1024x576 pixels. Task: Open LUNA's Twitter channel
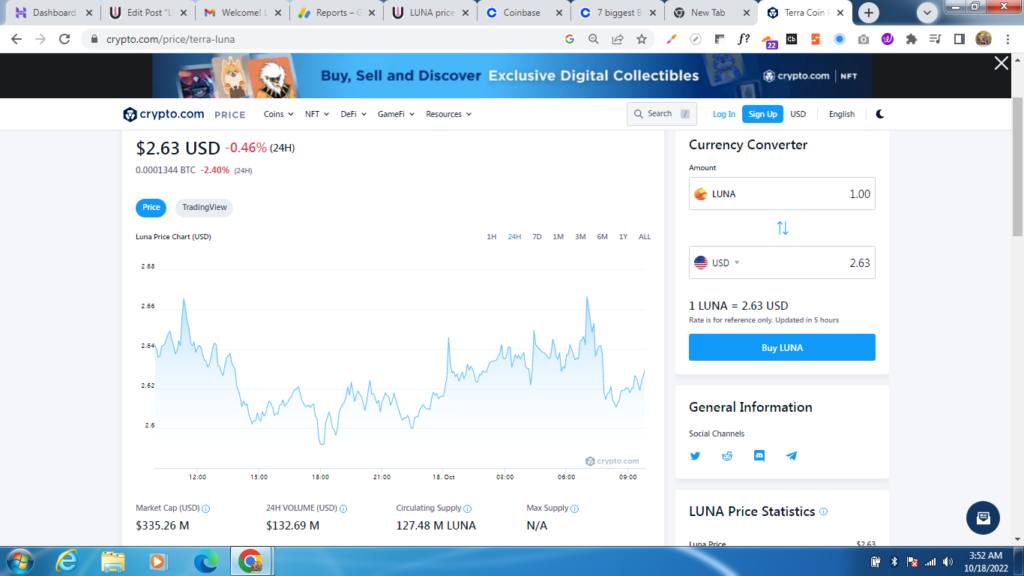tap(695, 456)
